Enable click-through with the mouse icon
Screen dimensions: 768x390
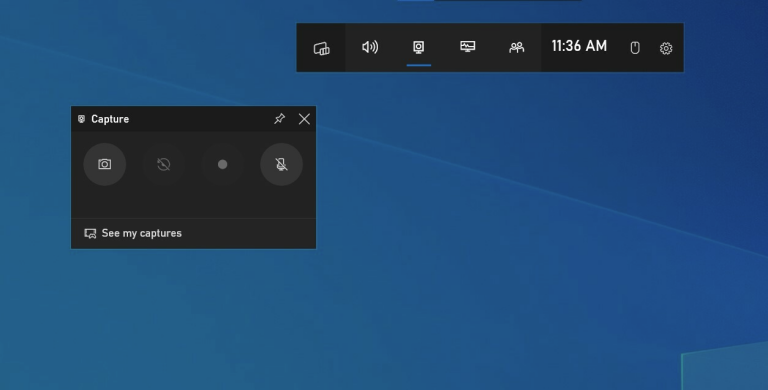coord(635,48)
